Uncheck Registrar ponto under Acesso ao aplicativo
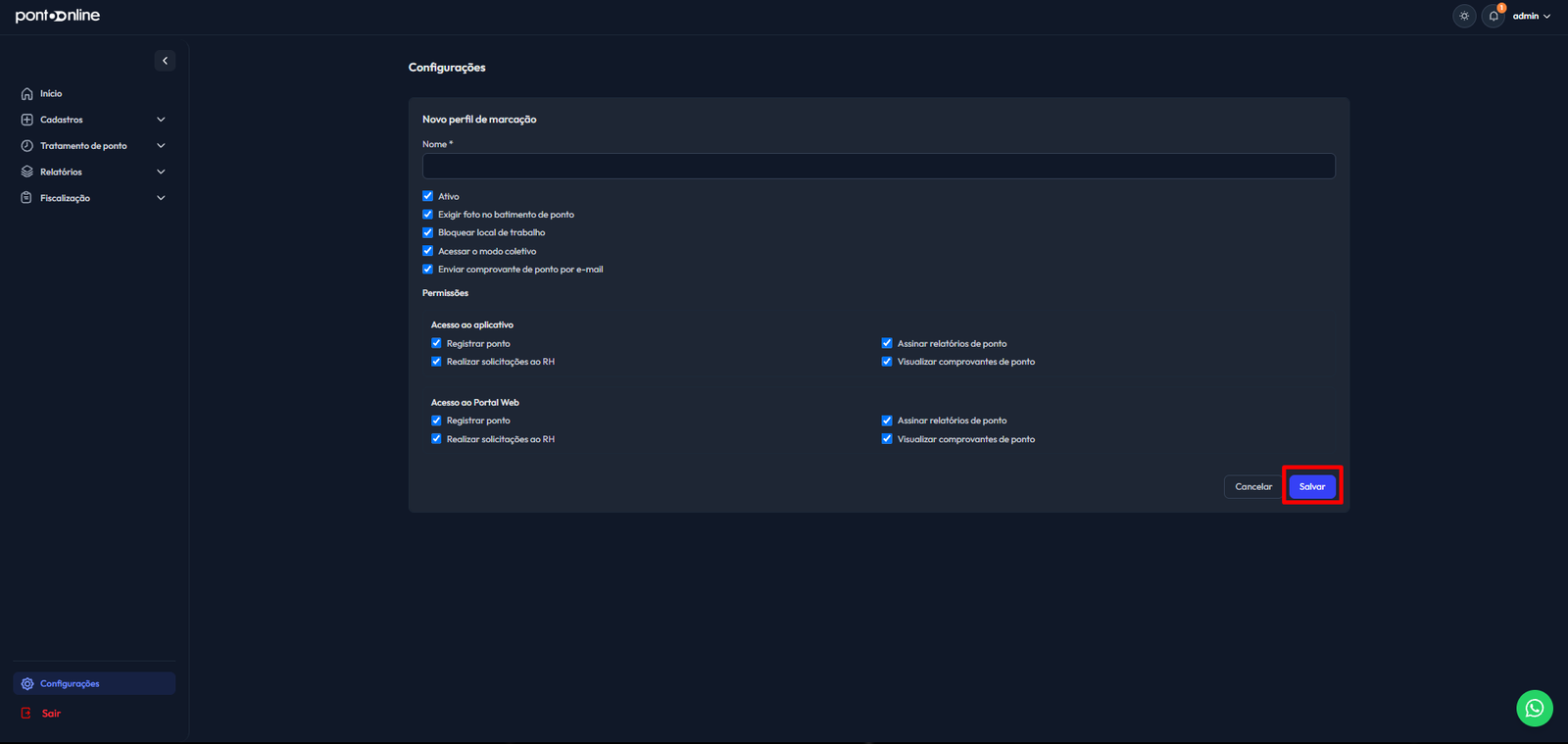This screenshot has width=1568, height=744. pos(436,343)
